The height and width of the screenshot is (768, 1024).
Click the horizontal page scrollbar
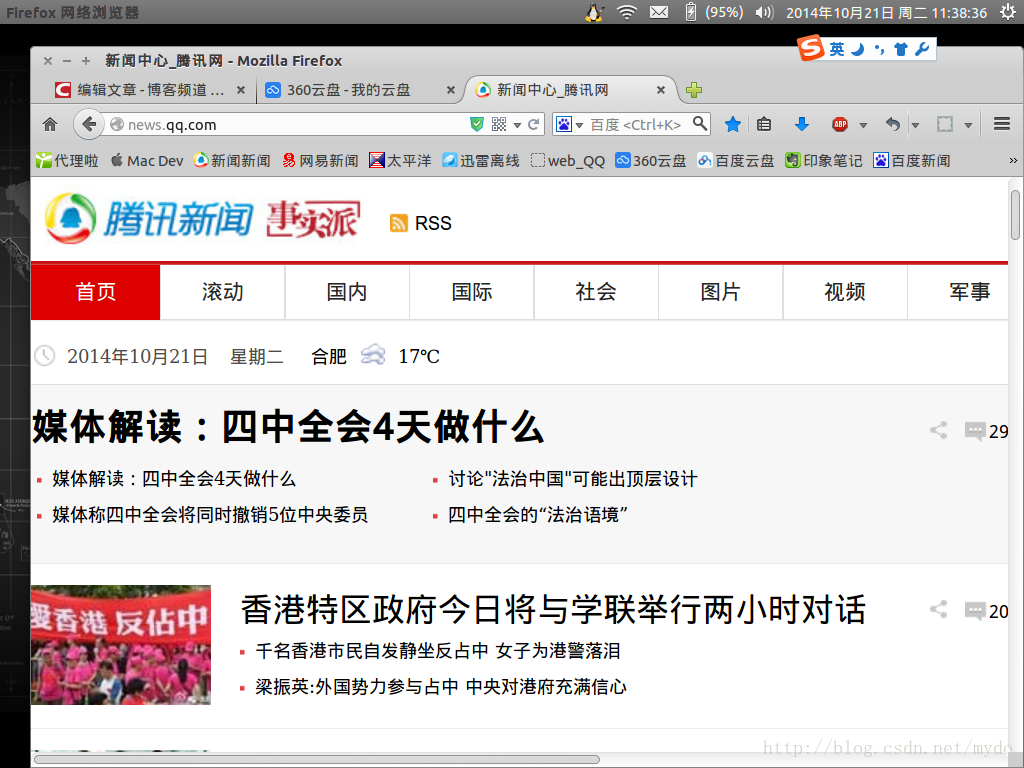coord(317,760)
